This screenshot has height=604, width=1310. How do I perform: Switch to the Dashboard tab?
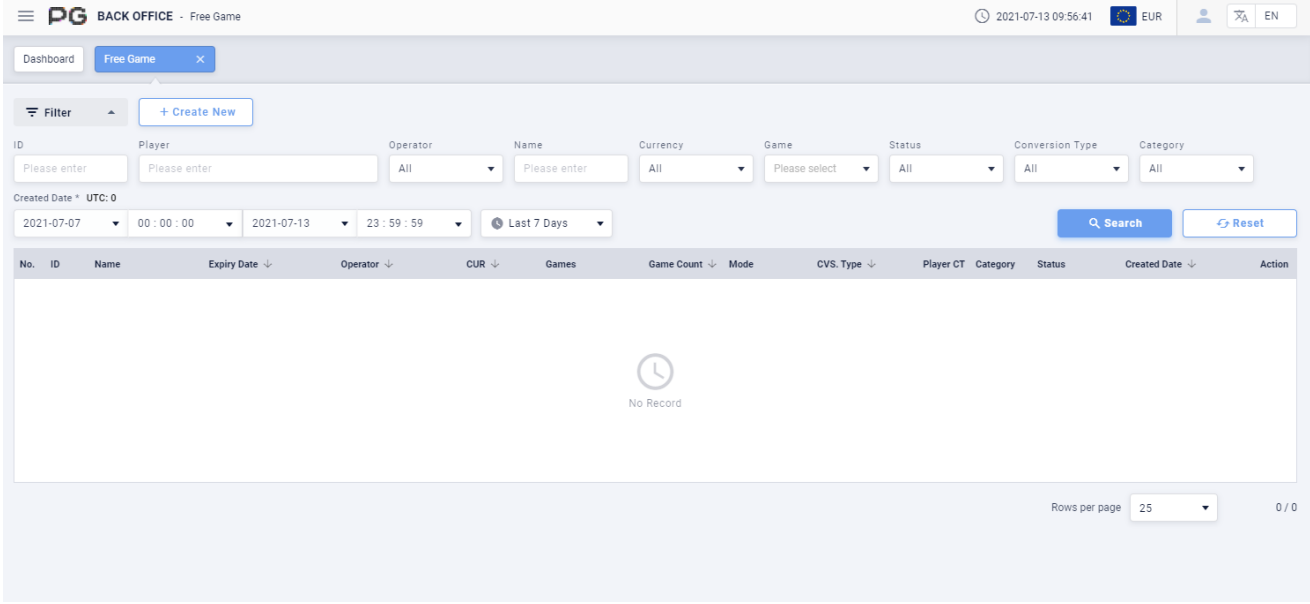tap(49, 60)
